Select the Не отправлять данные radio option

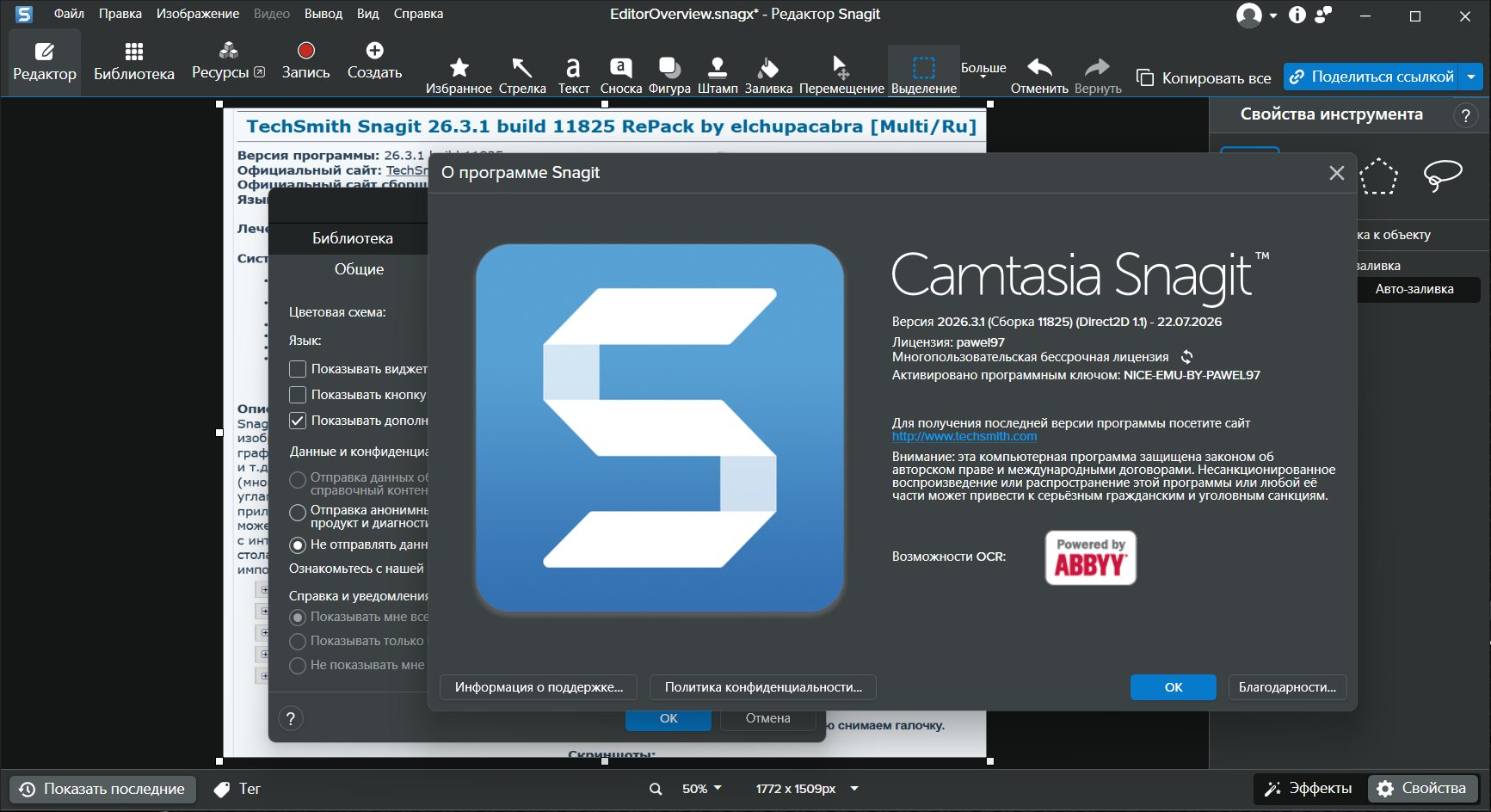coord(298,544)
